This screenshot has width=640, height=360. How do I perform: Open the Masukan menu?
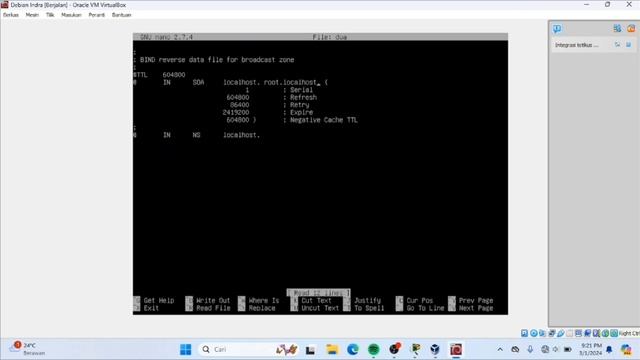(71, 15)
